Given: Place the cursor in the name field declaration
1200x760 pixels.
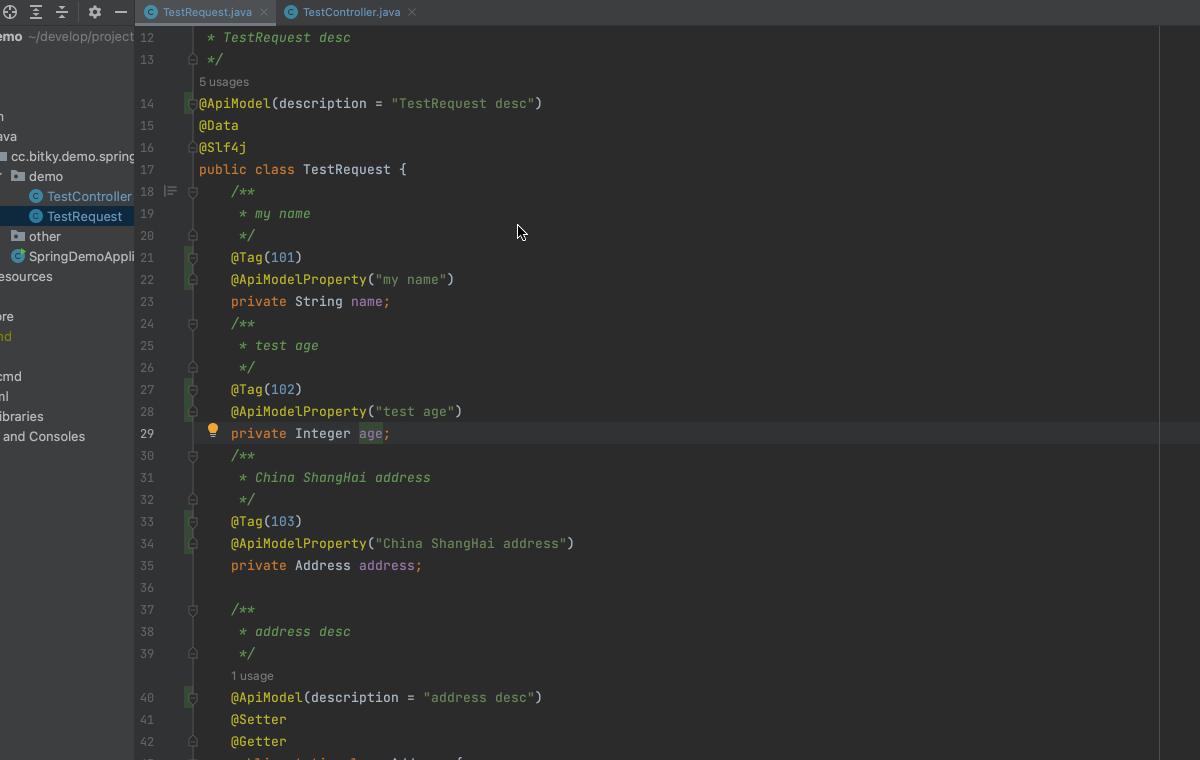Looking at the screenshot, I should click(365, 301).
